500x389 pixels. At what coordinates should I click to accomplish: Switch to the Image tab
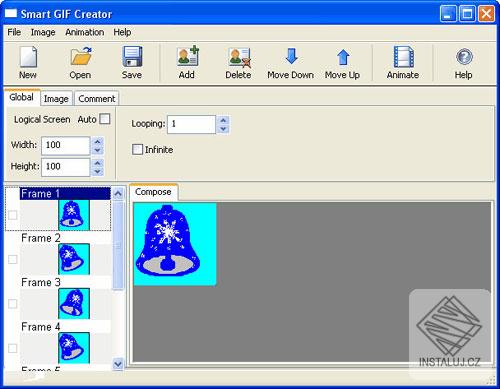coord(56,99)
